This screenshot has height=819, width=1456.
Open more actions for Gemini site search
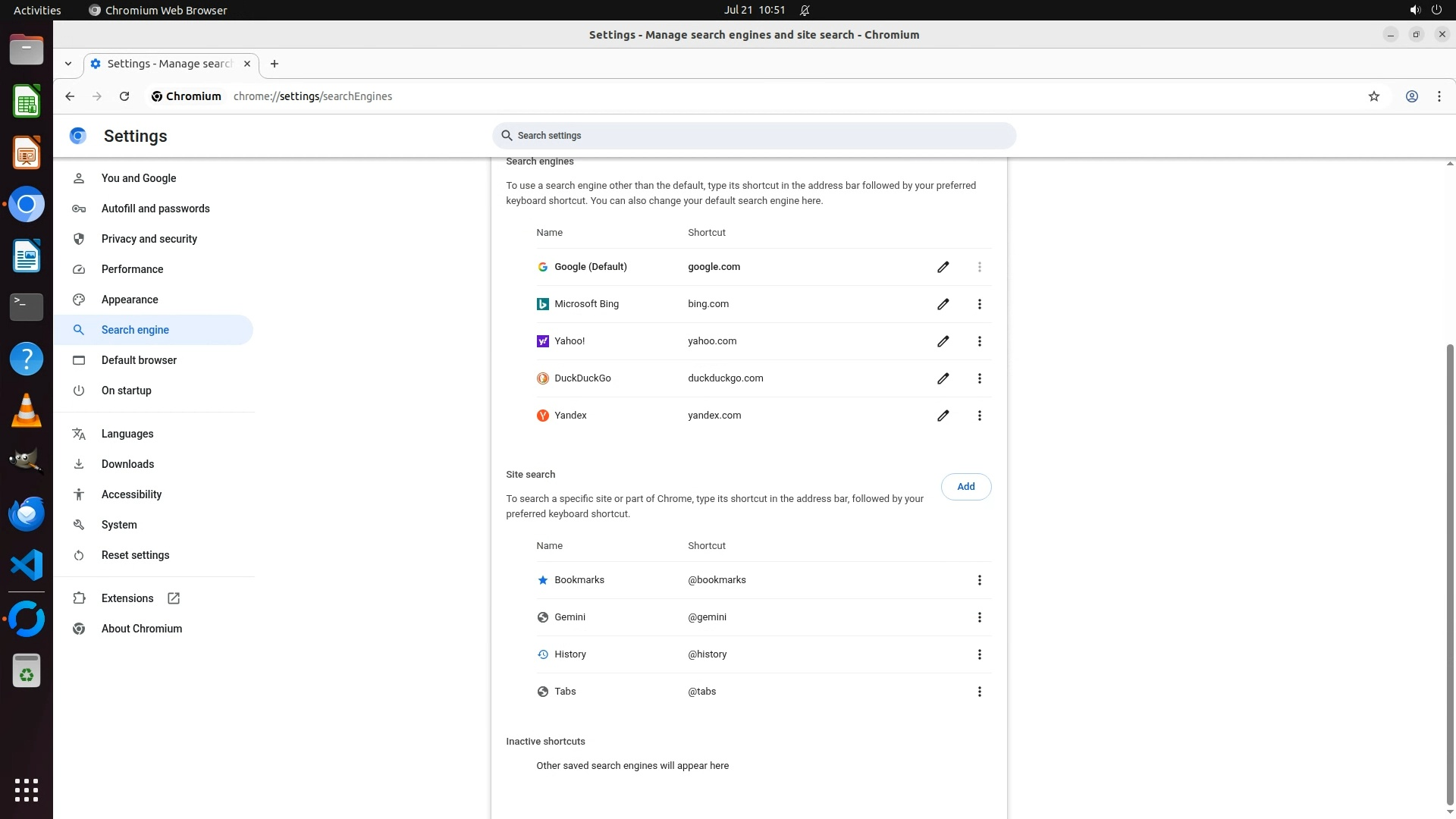pos(979,617)
